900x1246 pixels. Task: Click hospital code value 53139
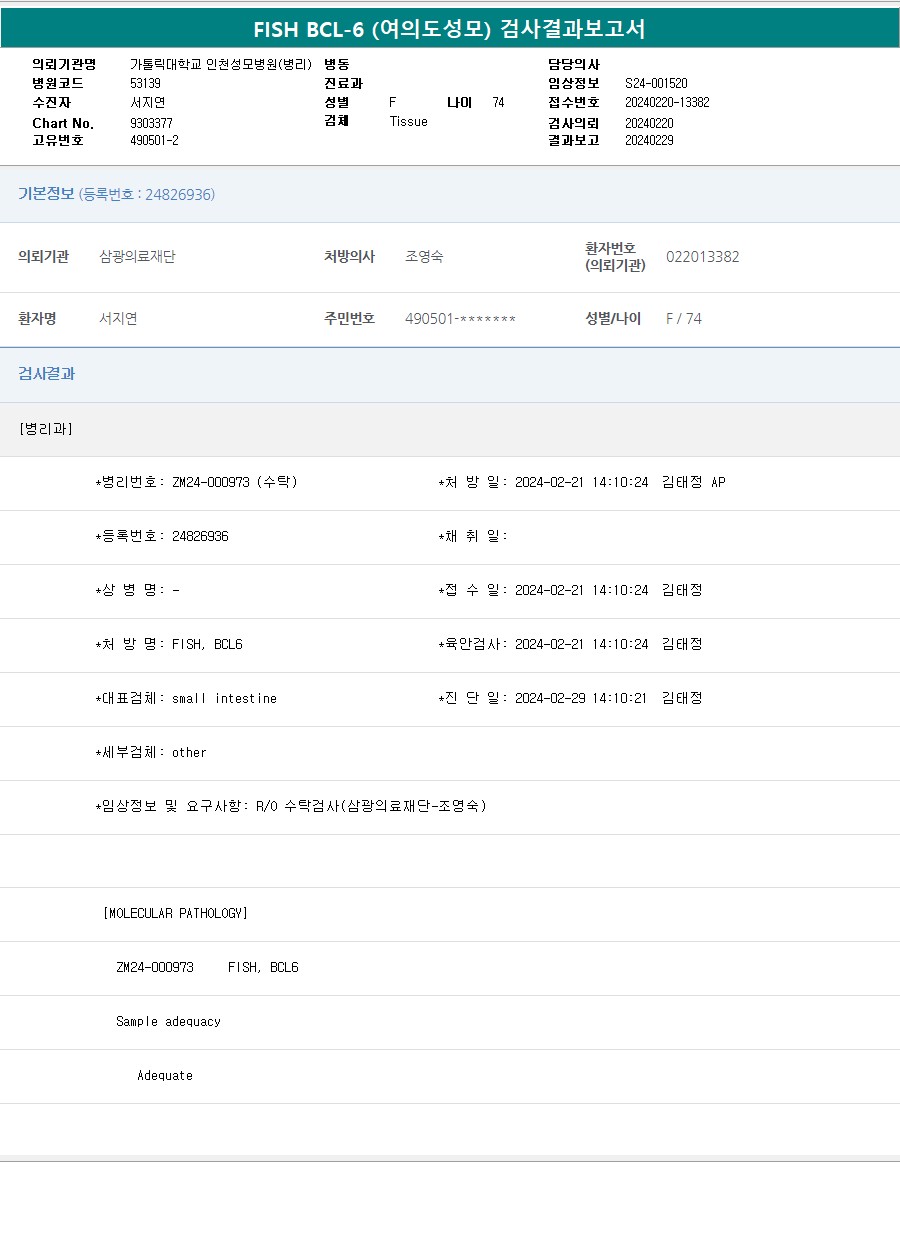point(145,84)
